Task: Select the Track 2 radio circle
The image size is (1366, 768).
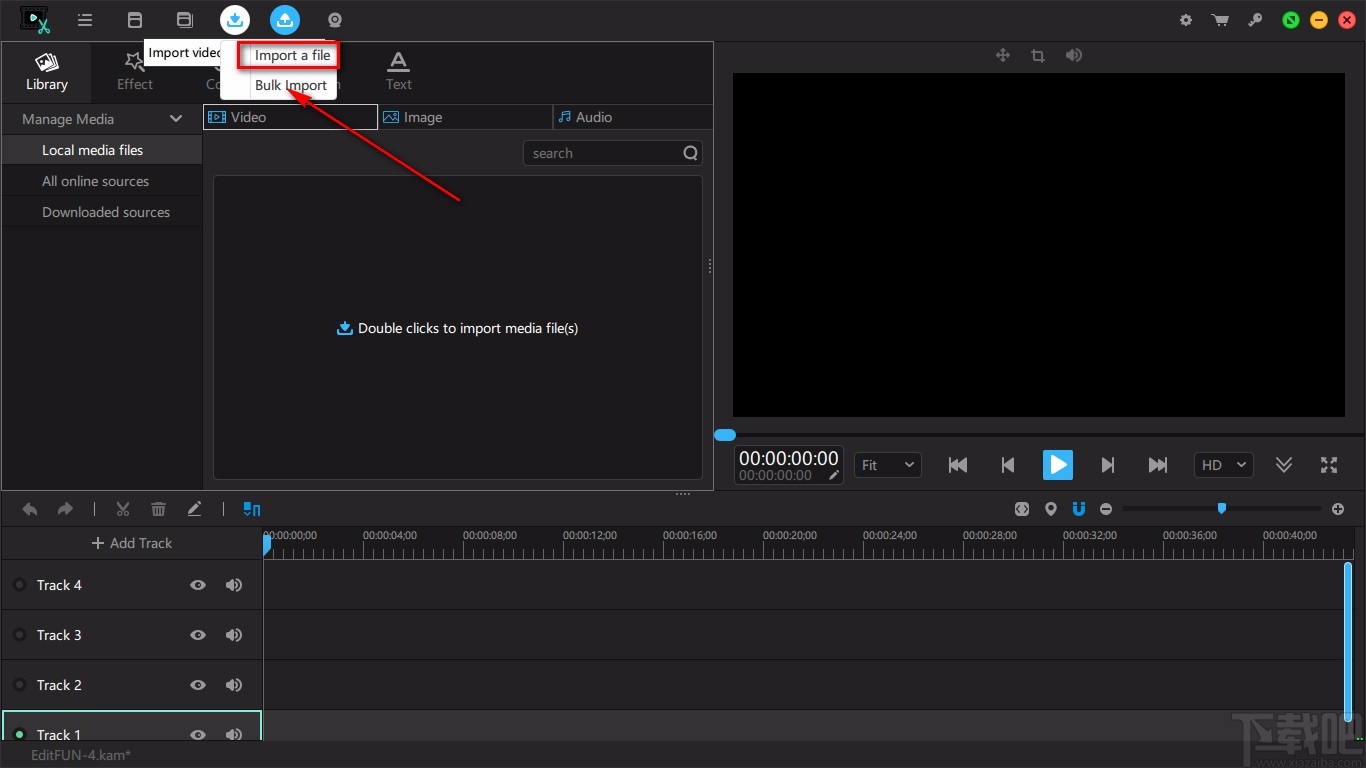Action: 19,685
